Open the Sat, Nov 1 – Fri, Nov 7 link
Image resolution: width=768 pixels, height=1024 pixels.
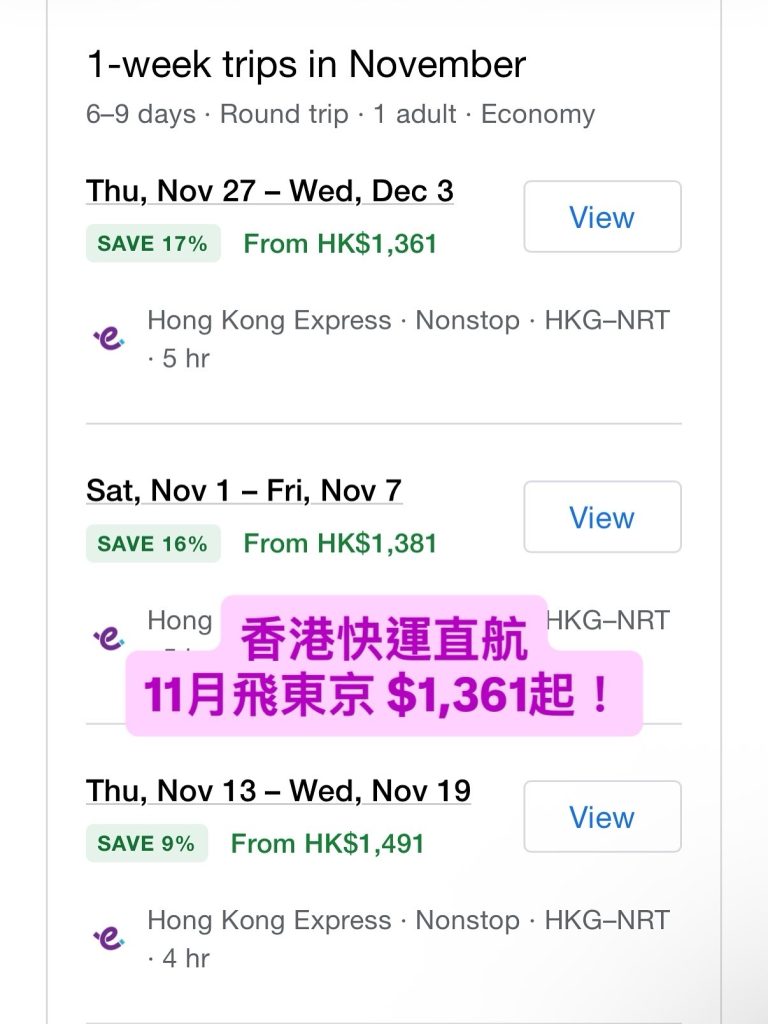244,490
